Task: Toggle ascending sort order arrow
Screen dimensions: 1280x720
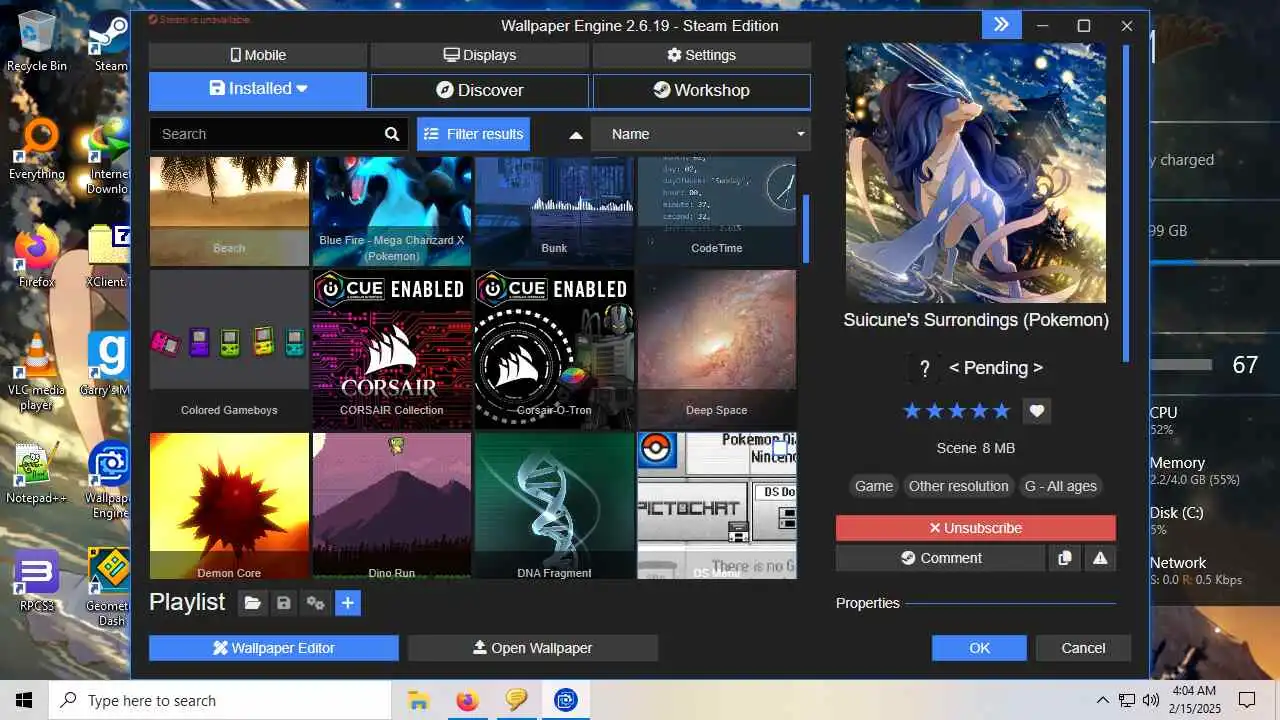Action: 575,135
